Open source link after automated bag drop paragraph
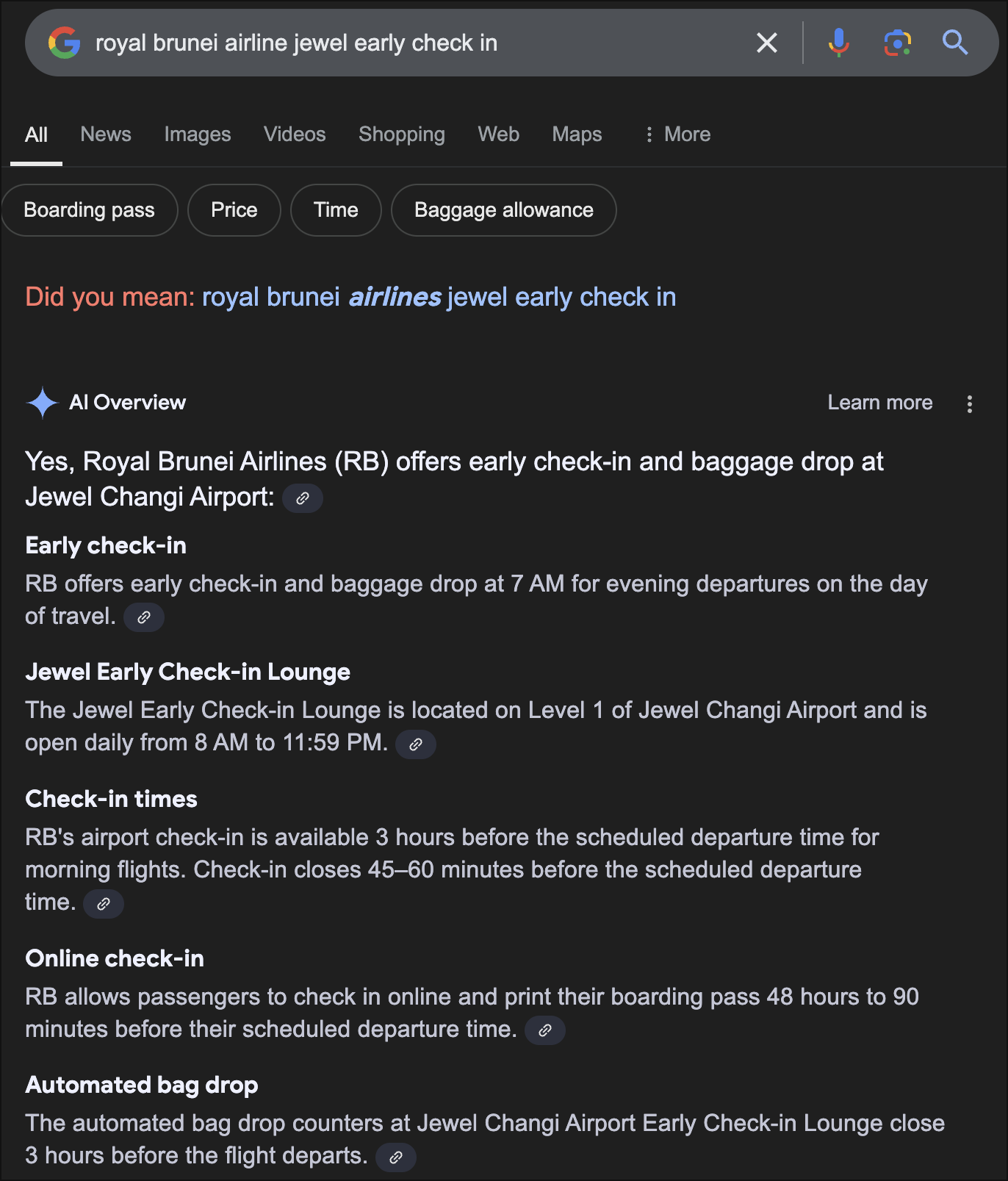Image resolution: width=1008 pixels, height=1181 pixels. [396, 1157]
